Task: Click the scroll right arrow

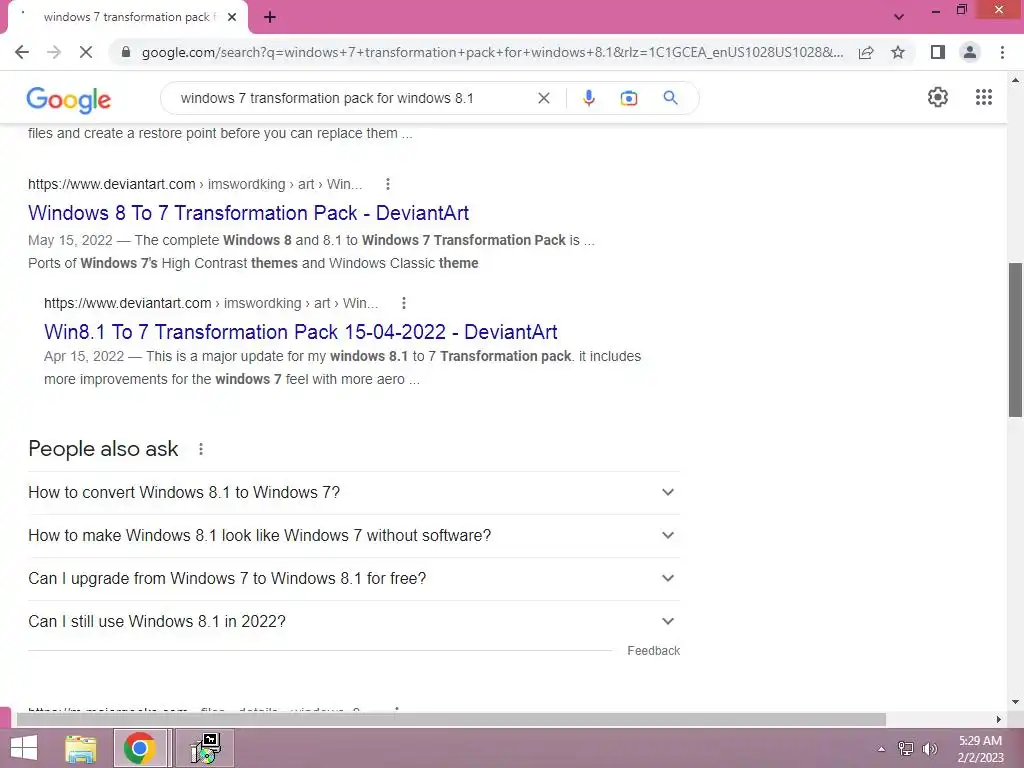Action: (x=999, y=720)
